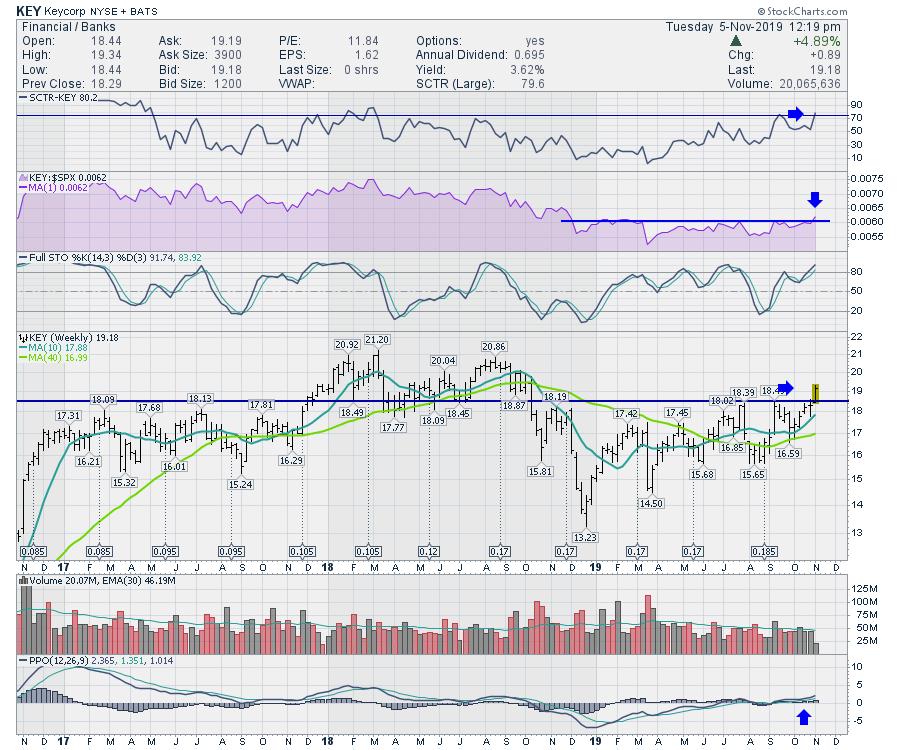Click the Last Size value 0 shrs

click(362, 70)
